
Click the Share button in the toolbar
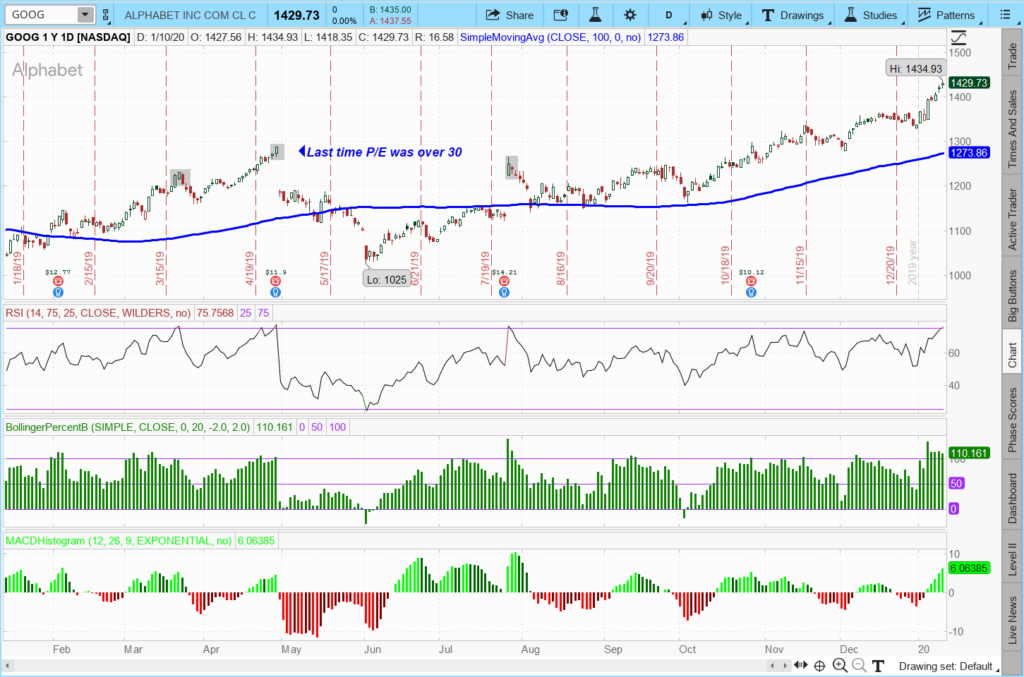pos(510,15)
